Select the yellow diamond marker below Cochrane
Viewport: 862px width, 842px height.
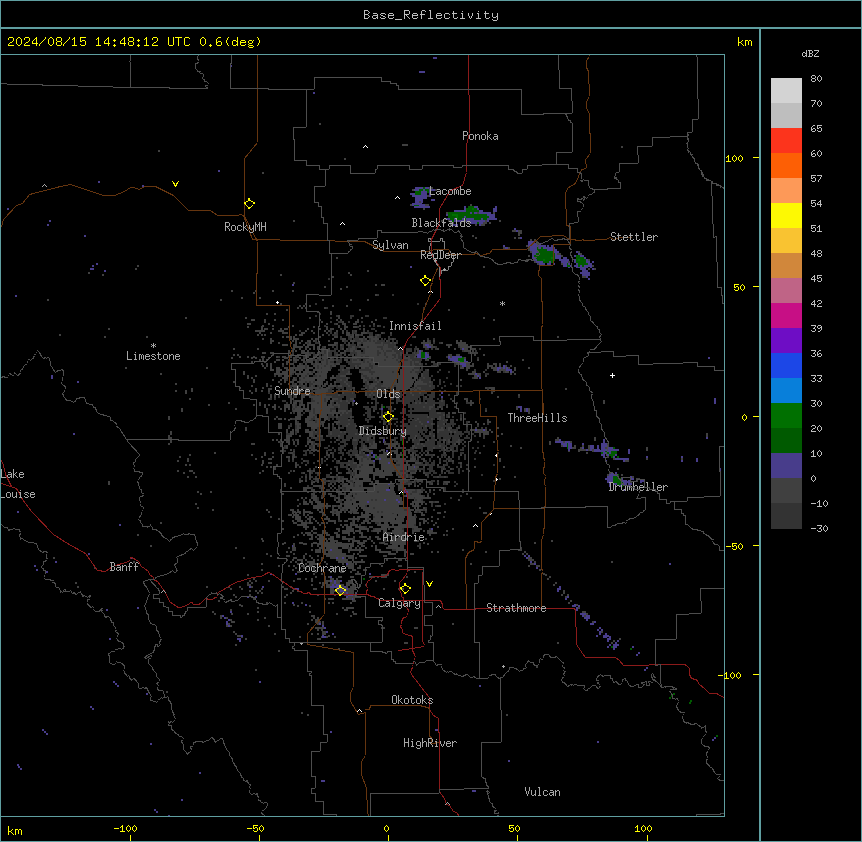340,590
